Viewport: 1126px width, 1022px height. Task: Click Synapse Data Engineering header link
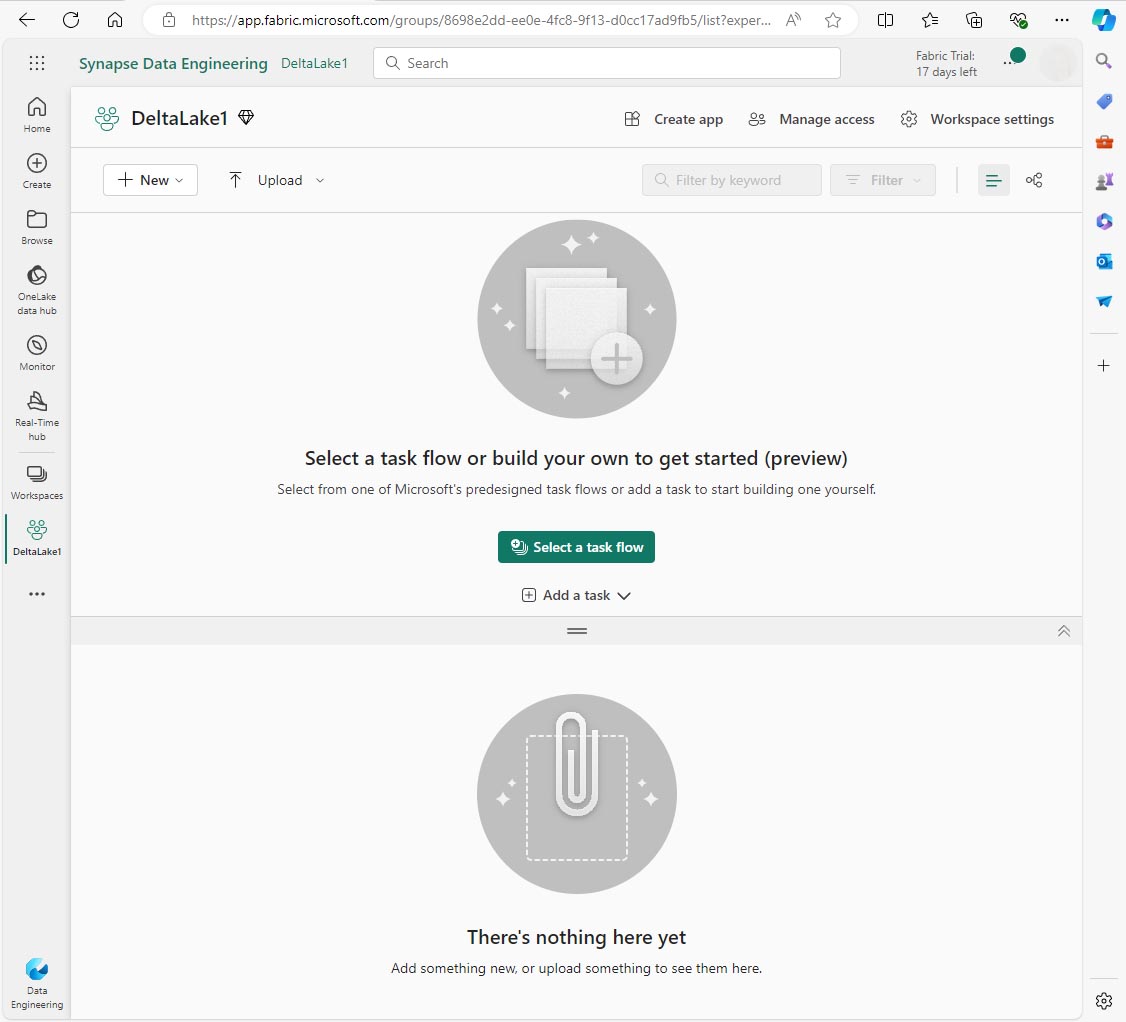click(173, 63)
